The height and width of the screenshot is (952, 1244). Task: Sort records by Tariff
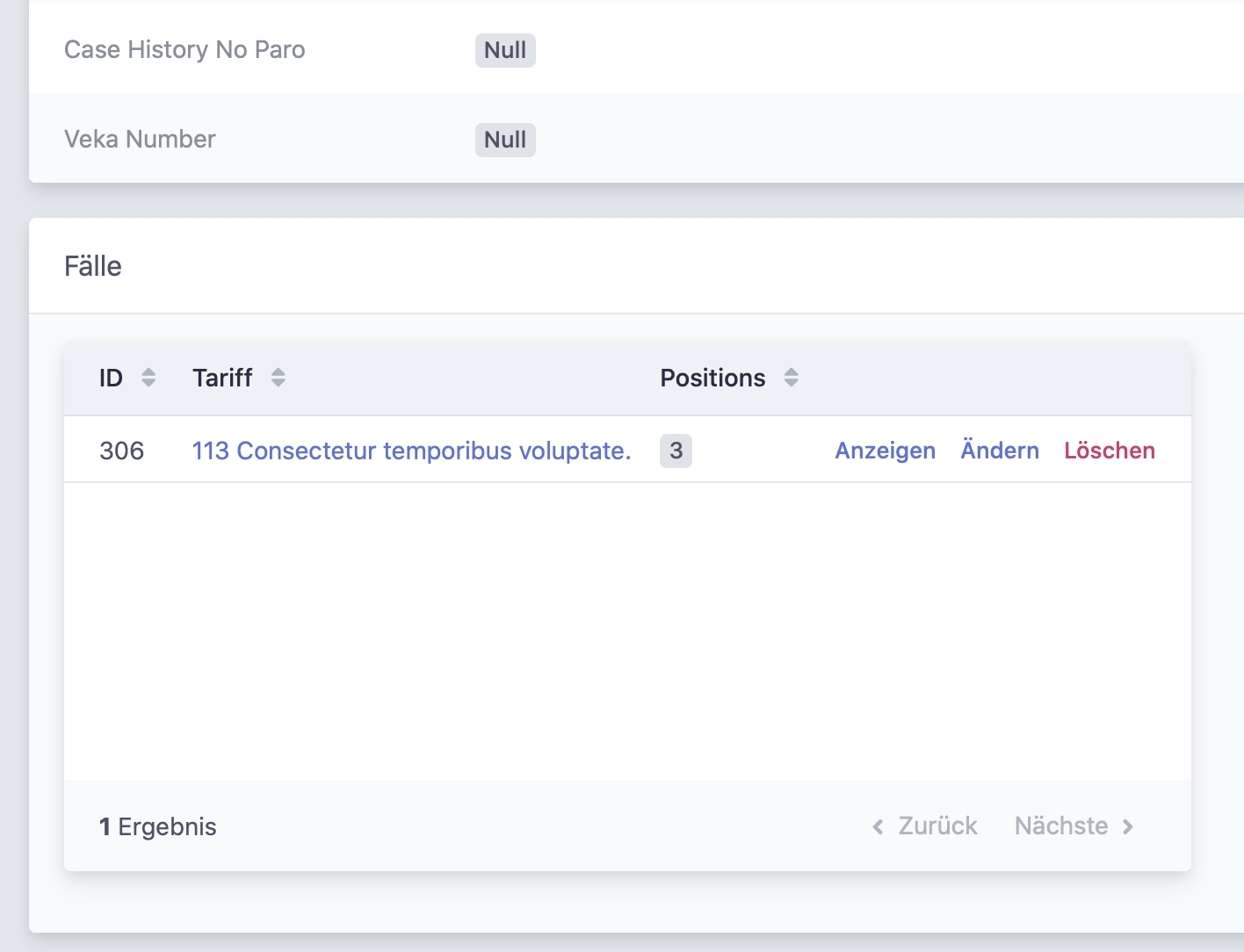point(222,378)
